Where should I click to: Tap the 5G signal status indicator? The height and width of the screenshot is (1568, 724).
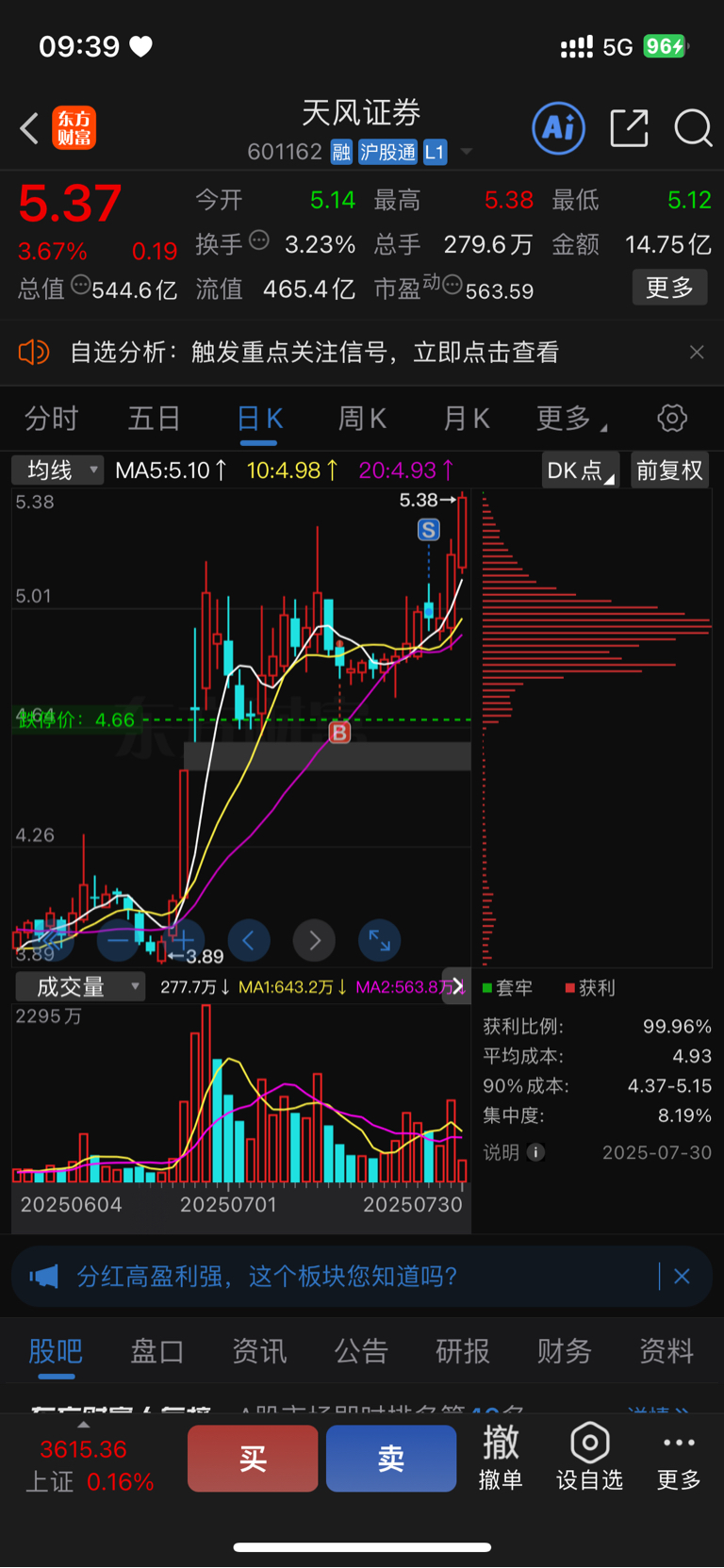point(617,47)
